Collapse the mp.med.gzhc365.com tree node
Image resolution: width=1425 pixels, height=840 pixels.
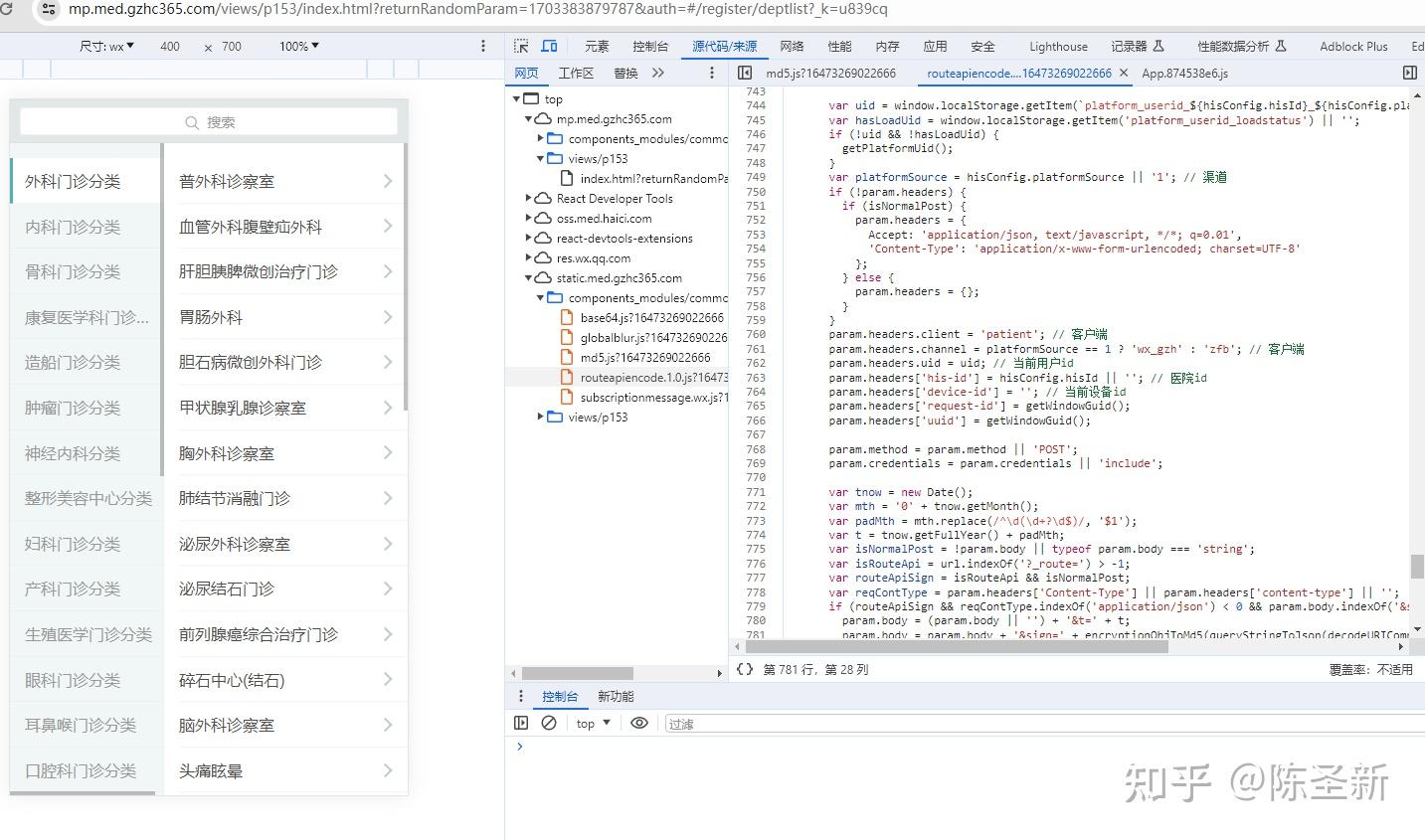pyautogui.click(x=529, y=119)
